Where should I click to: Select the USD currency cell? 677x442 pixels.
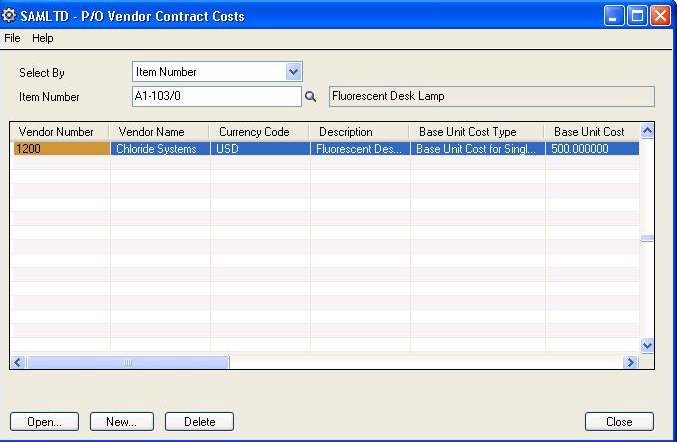tap(260, 148)
